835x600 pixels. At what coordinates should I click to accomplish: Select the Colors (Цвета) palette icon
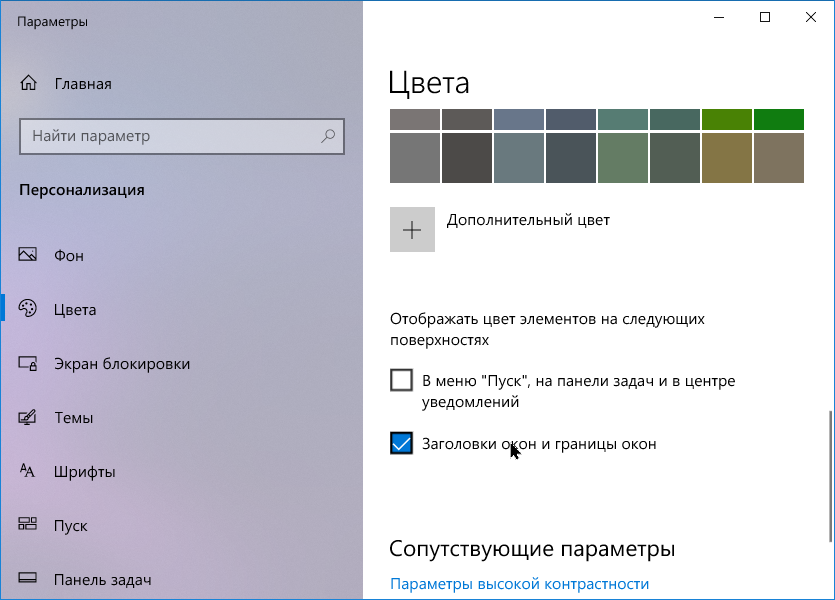[x=28, y=309]
